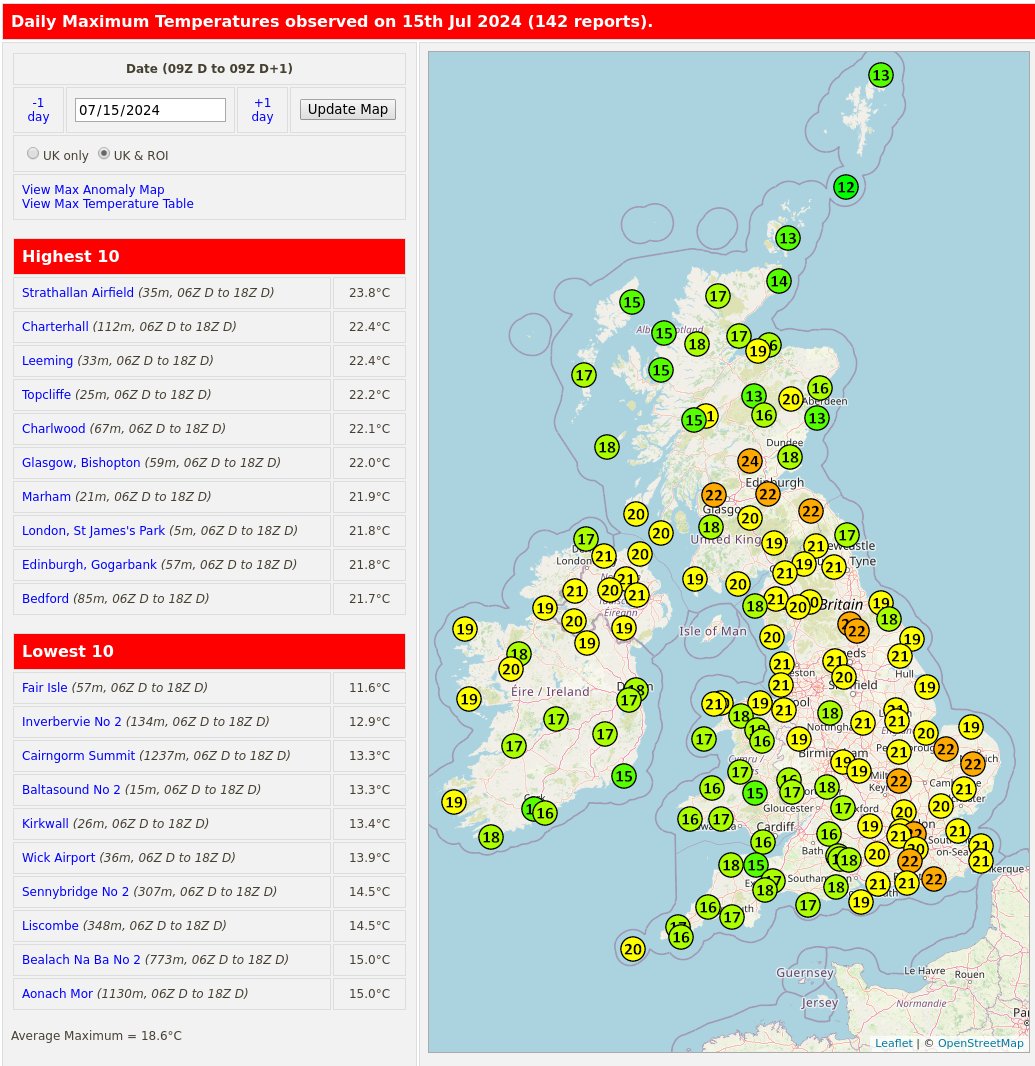This screenshot has width=1035, height=1066.
Task: Open View Max Temperature Table link
Action: [107, 203]
